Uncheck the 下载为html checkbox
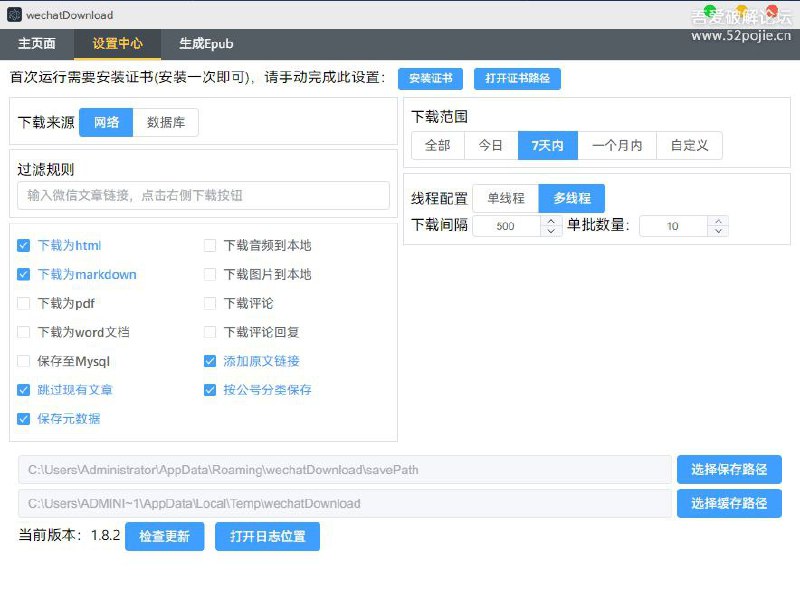The height and width of the screenshot is (609, 800). [24, 245]
